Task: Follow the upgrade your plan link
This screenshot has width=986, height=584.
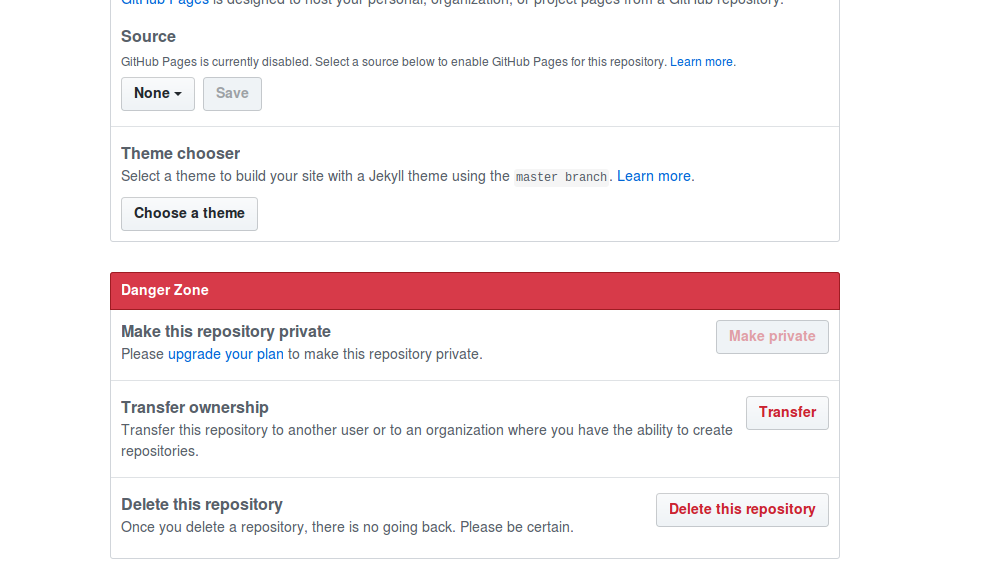Action: point(226,354)
